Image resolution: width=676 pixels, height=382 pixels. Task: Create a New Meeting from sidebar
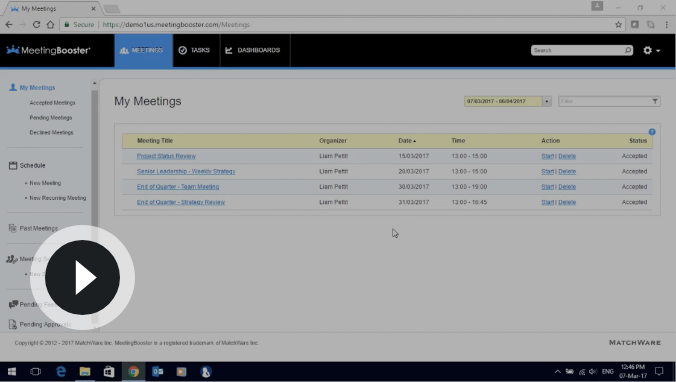point(45,183)
